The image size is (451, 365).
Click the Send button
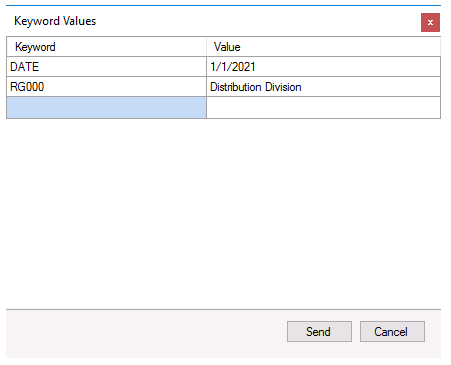(x=319, y=331)
